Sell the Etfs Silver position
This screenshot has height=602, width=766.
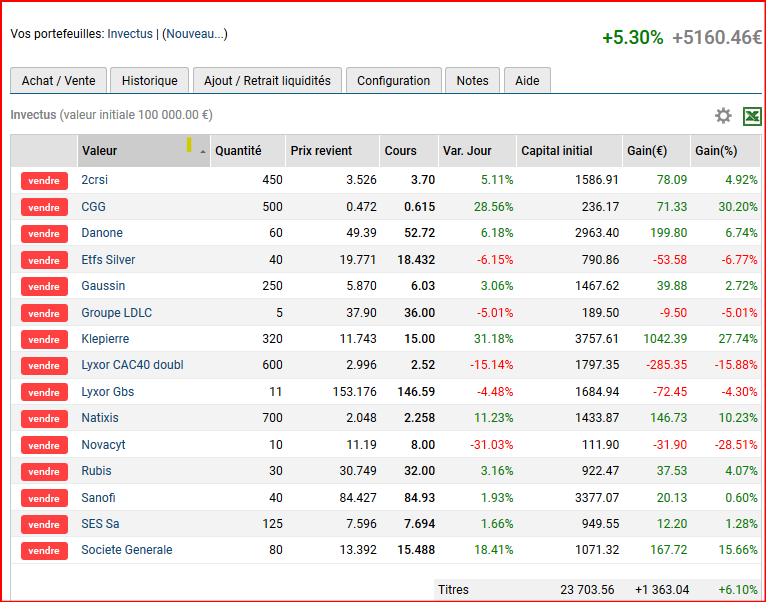click(x=44, y=260)
